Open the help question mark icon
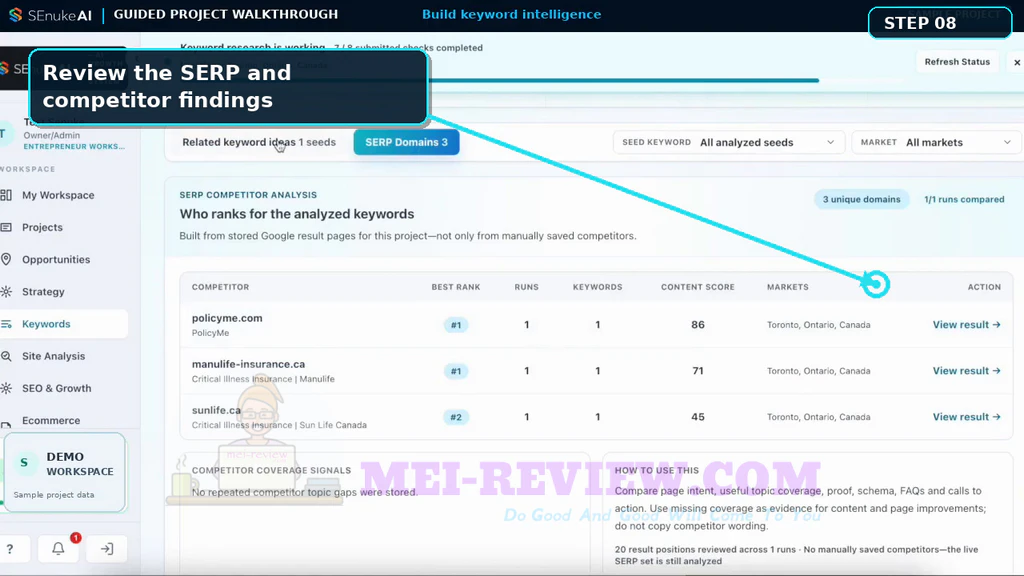 click(10, 549)
